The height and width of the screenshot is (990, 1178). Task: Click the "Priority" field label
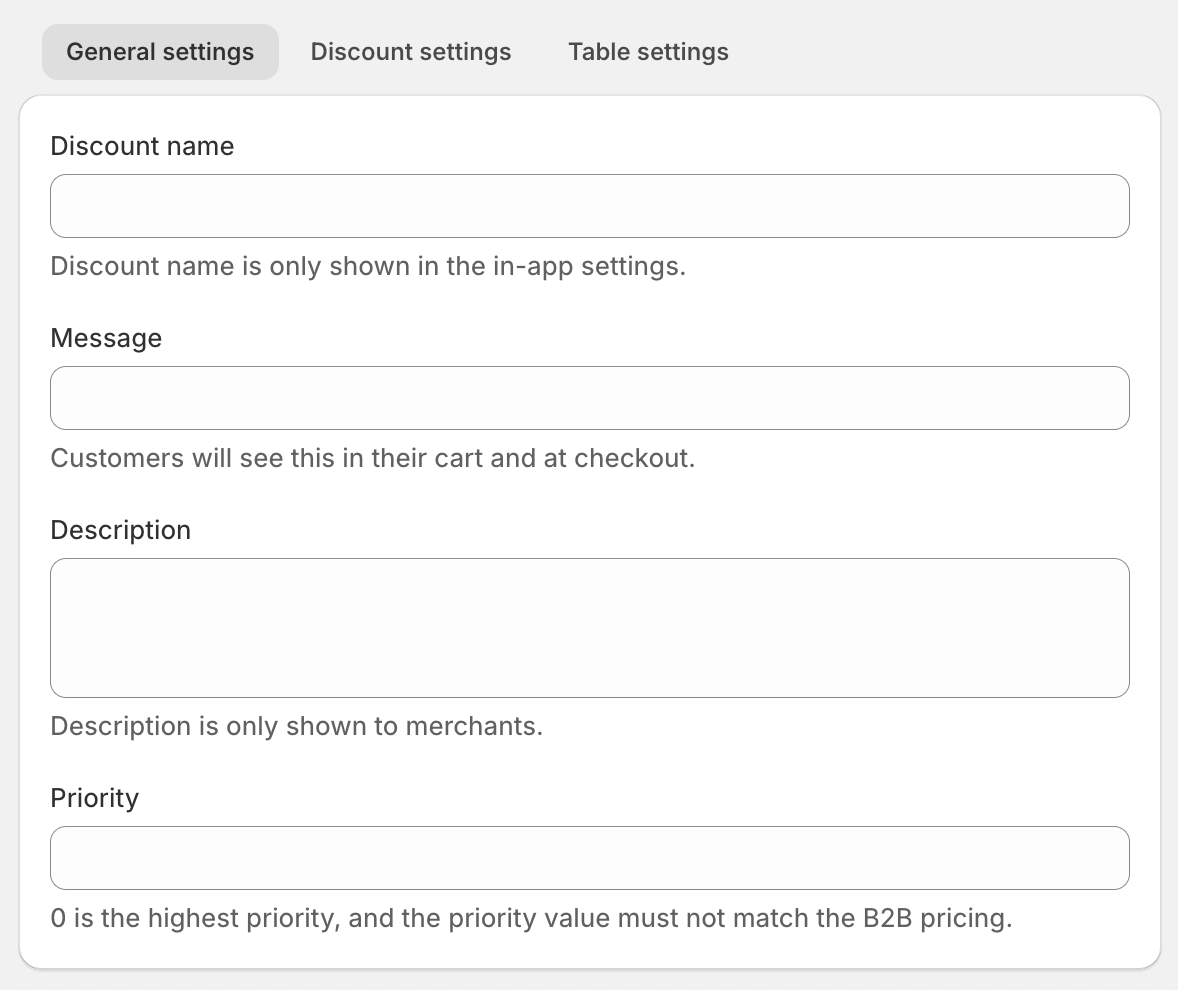click(94, 798)
